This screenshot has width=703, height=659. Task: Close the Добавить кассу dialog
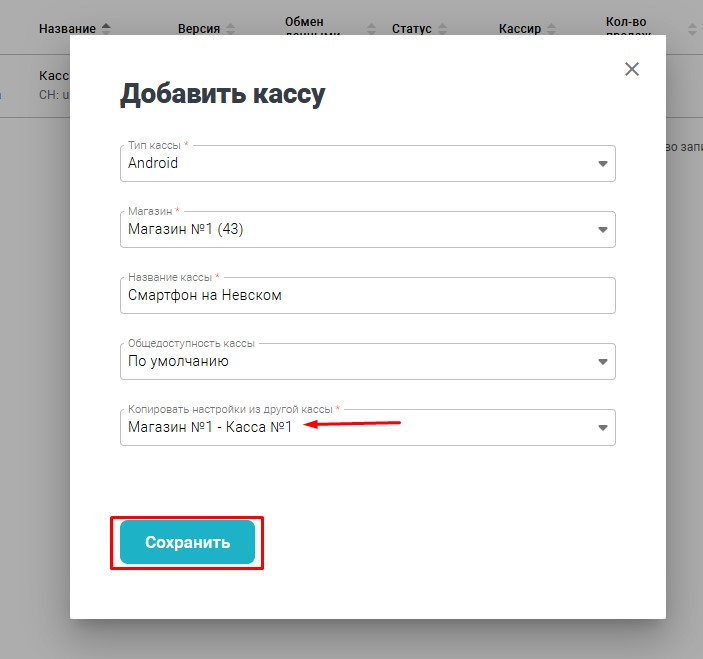pos(631,69)
